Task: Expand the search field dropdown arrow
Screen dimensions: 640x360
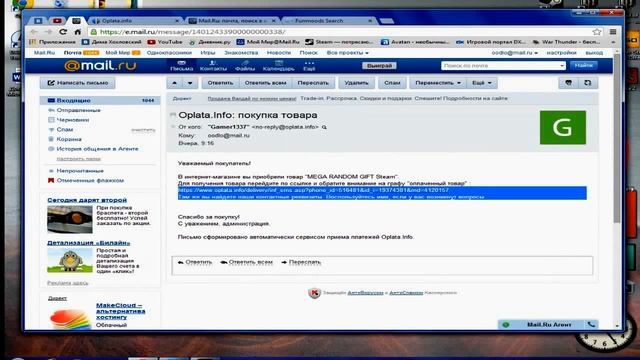Action: tap(562, 65)
